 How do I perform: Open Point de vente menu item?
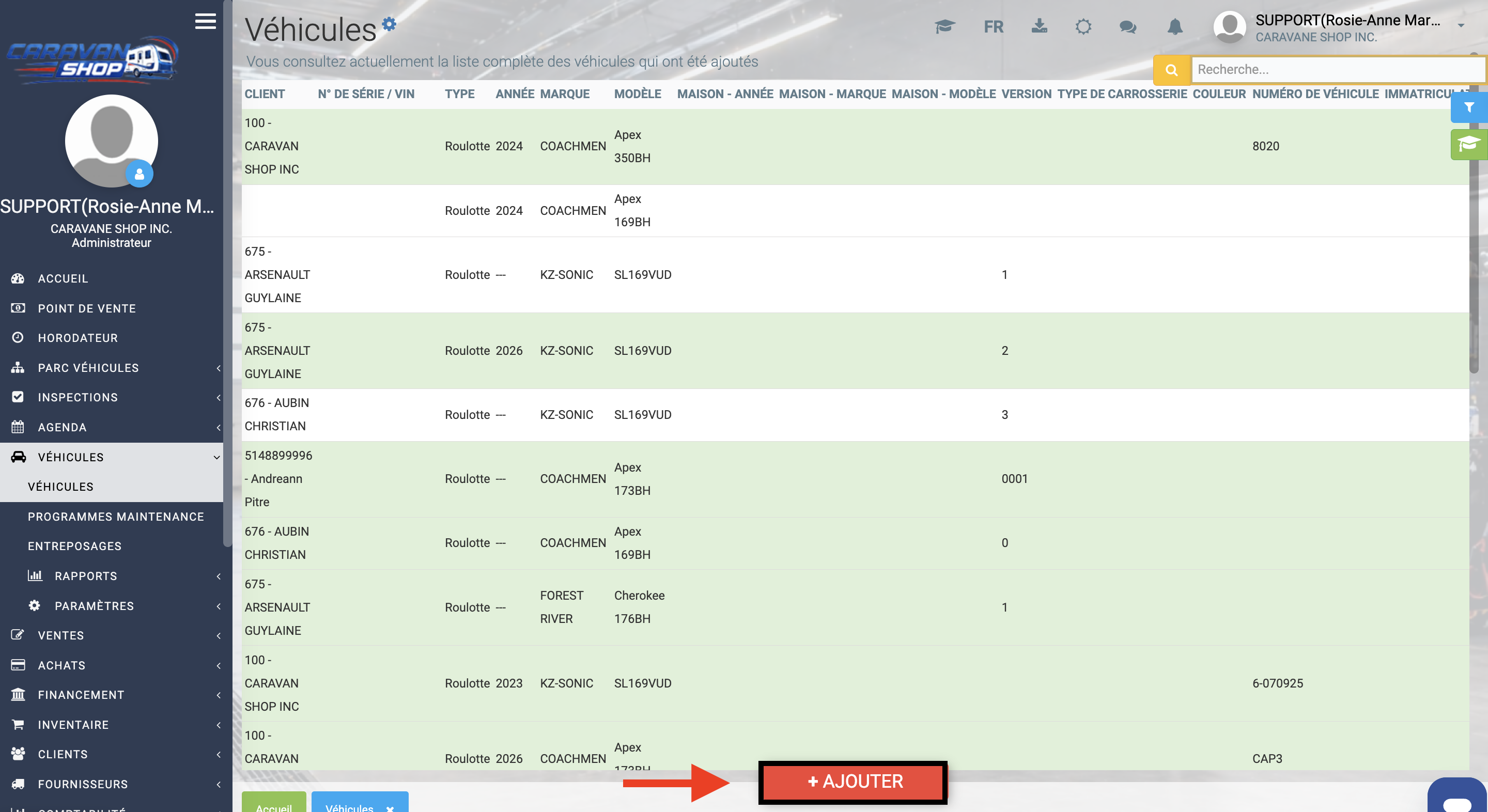(x=112, y=308)
